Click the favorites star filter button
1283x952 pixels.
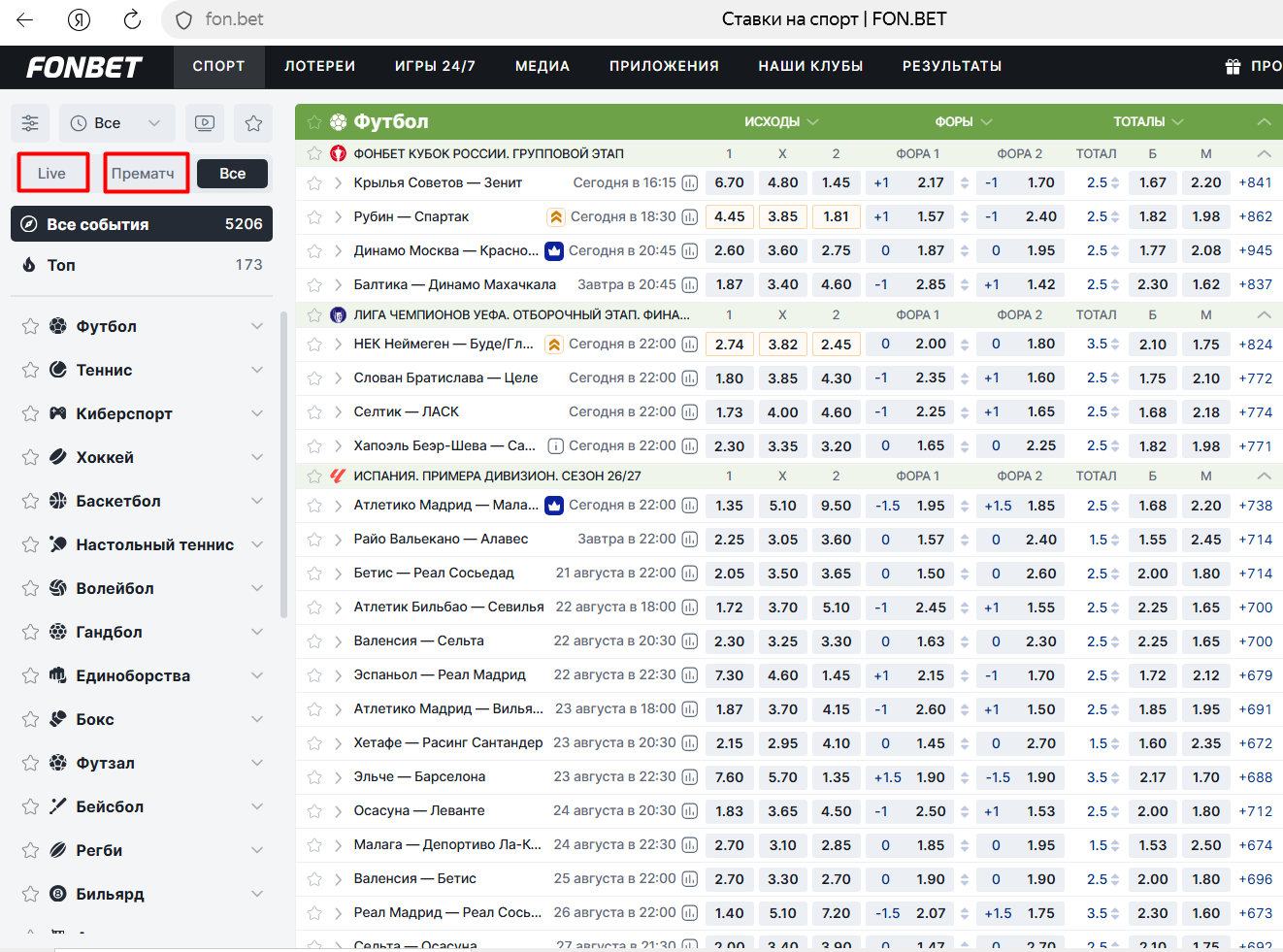click(253, 123)
